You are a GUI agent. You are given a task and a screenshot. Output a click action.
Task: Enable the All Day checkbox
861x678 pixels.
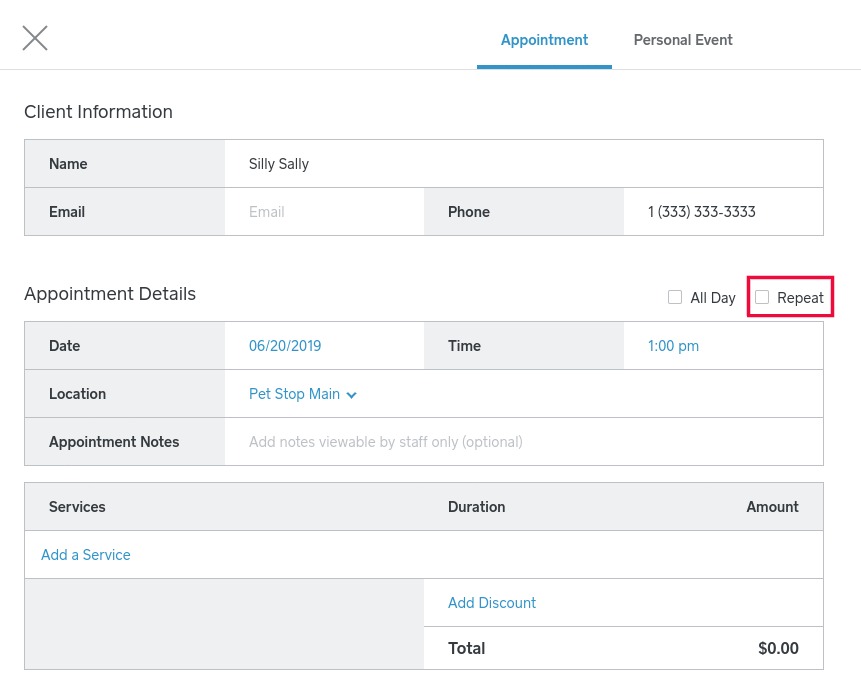tap(675, 297)
